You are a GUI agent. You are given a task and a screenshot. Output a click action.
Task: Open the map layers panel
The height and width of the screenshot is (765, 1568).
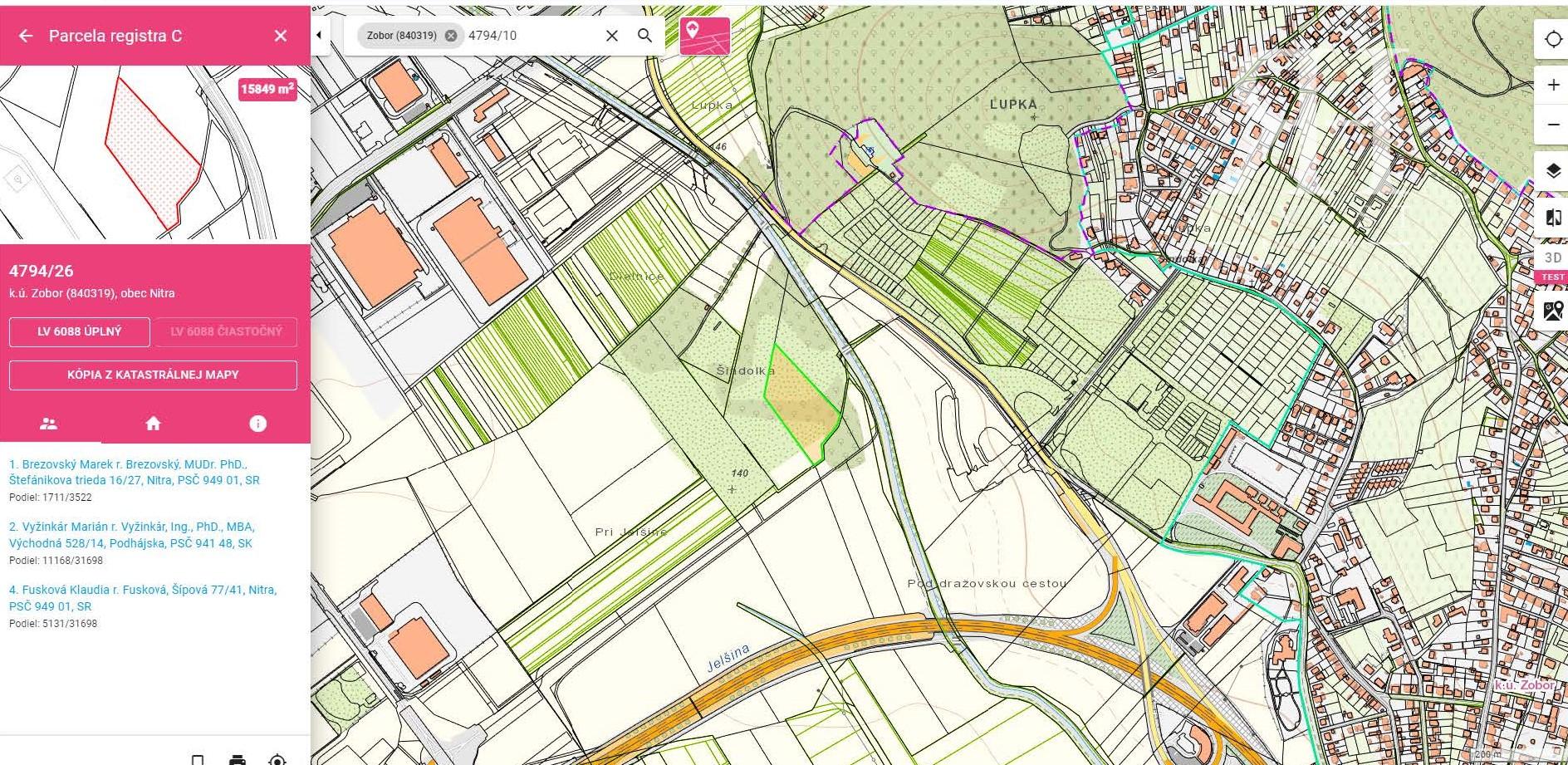(1552, 171)
